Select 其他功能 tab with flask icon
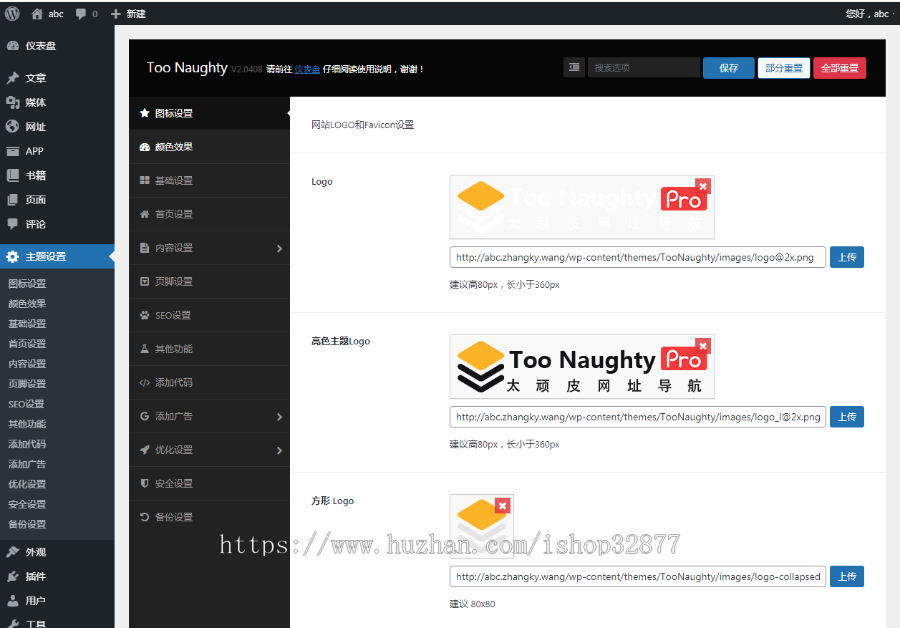 (x=210, y=349)
